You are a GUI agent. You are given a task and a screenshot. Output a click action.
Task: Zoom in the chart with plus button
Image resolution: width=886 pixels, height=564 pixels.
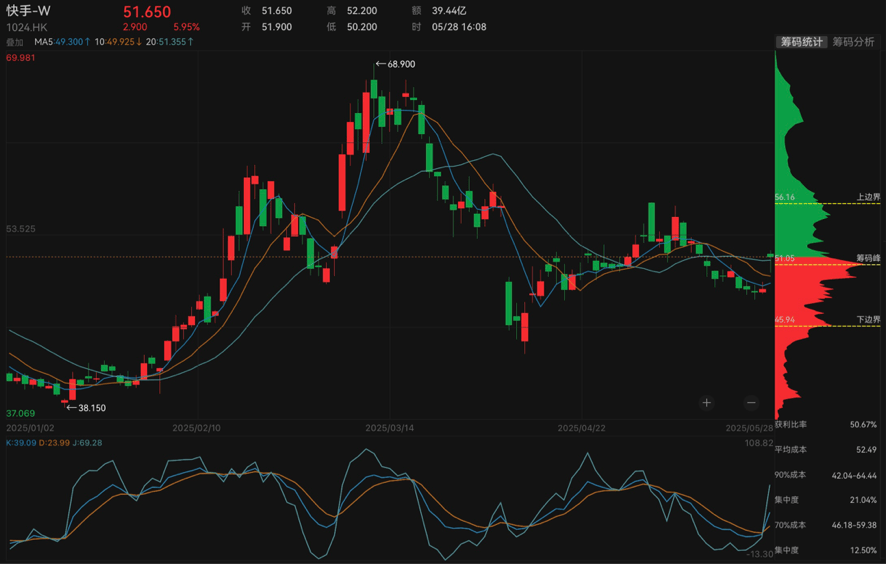click(707, 402)
